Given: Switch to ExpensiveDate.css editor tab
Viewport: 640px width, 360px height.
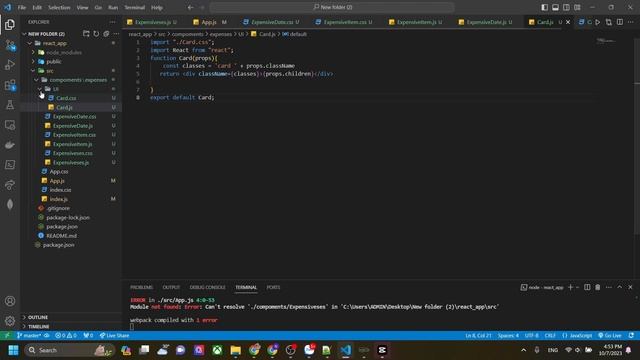Looking at the screenshot, I should [272, 22].
